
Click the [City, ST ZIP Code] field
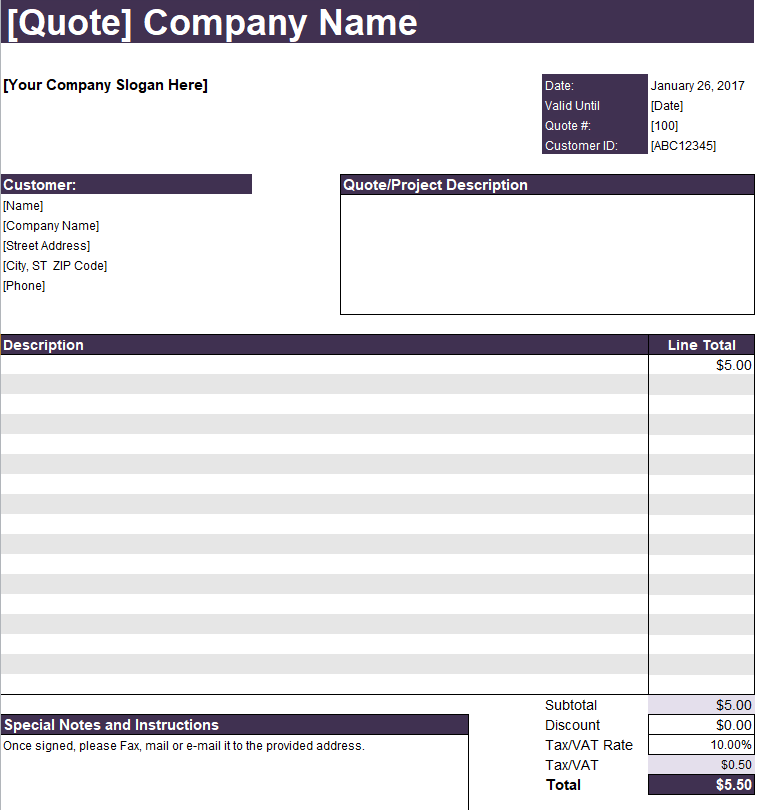pyautogui.click(x=55, y=266)
